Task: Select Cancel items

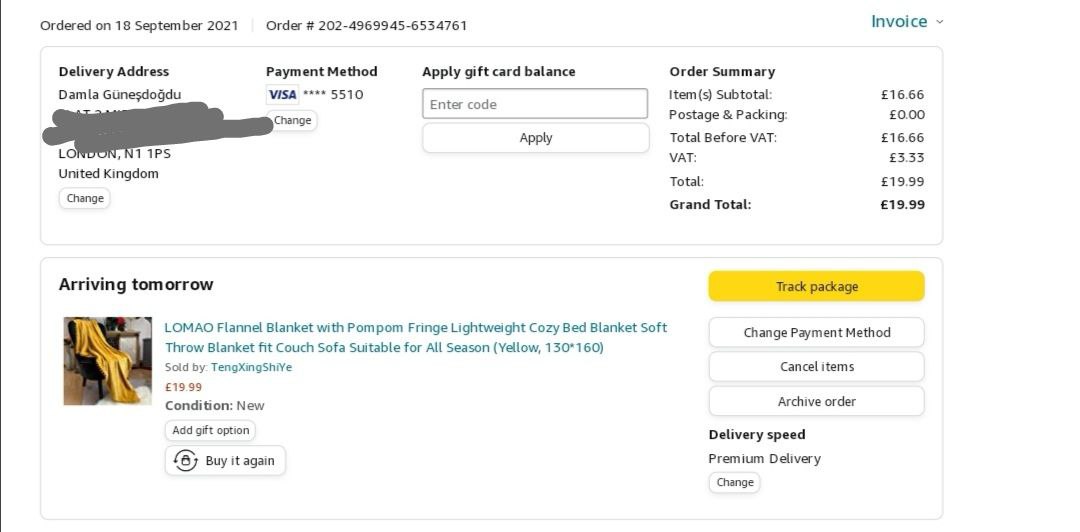Action: tap(816, 367)
